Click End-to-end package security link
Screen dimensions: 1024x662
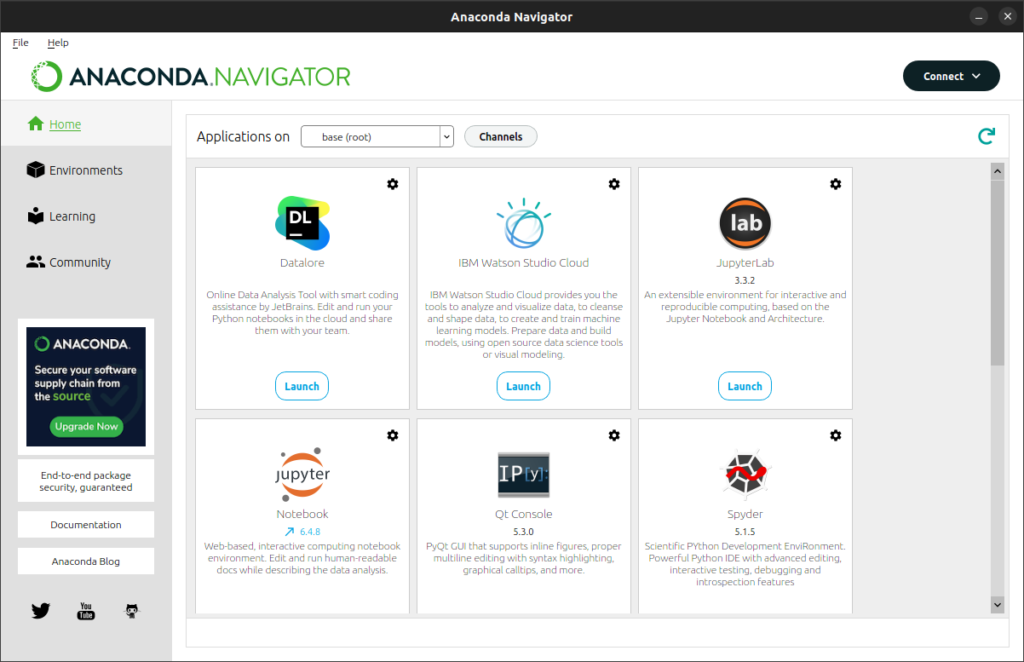(86, 481)
